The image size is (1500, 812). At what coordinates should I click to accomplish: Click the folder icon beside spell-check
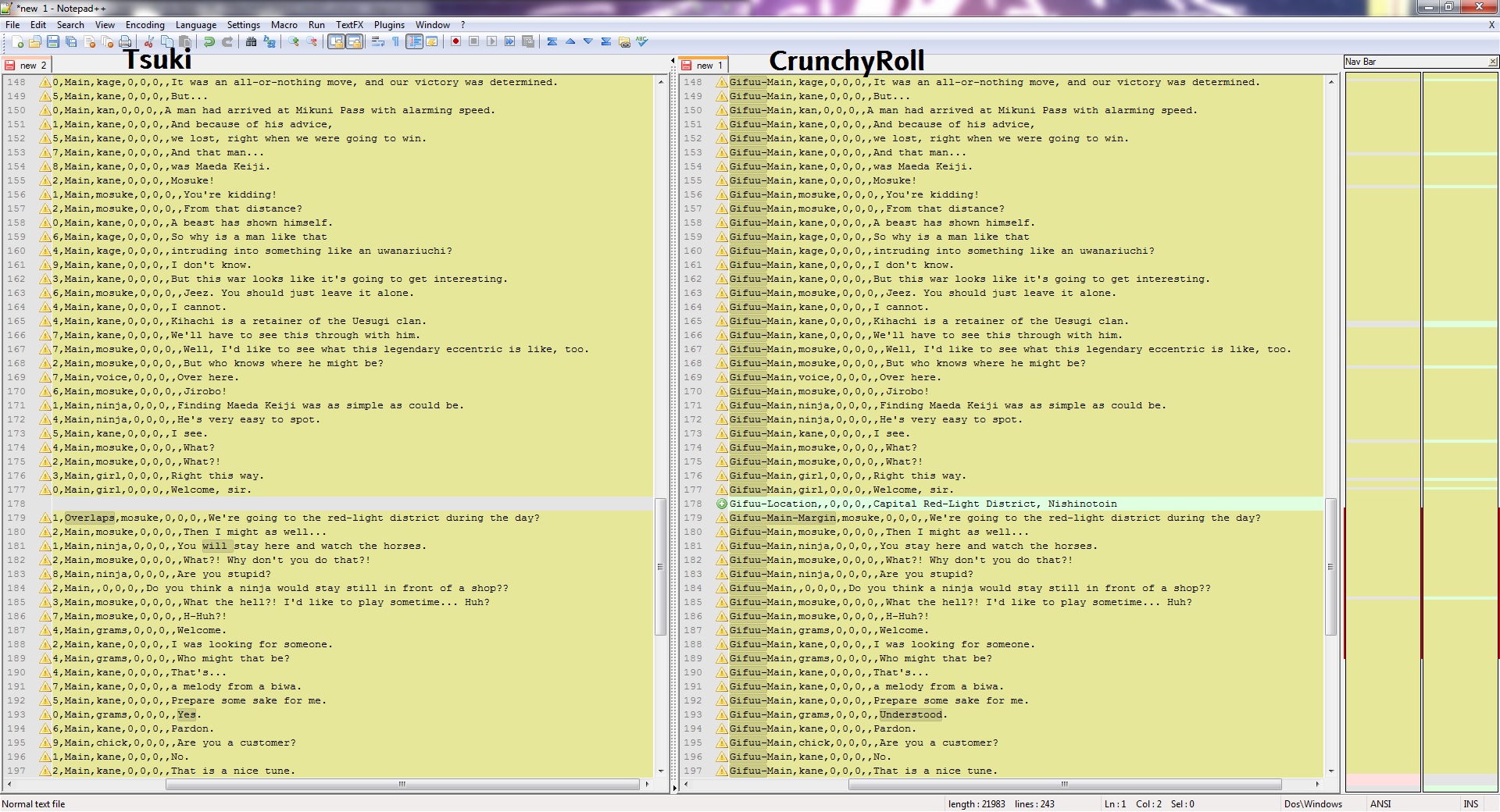pos(624,42)
